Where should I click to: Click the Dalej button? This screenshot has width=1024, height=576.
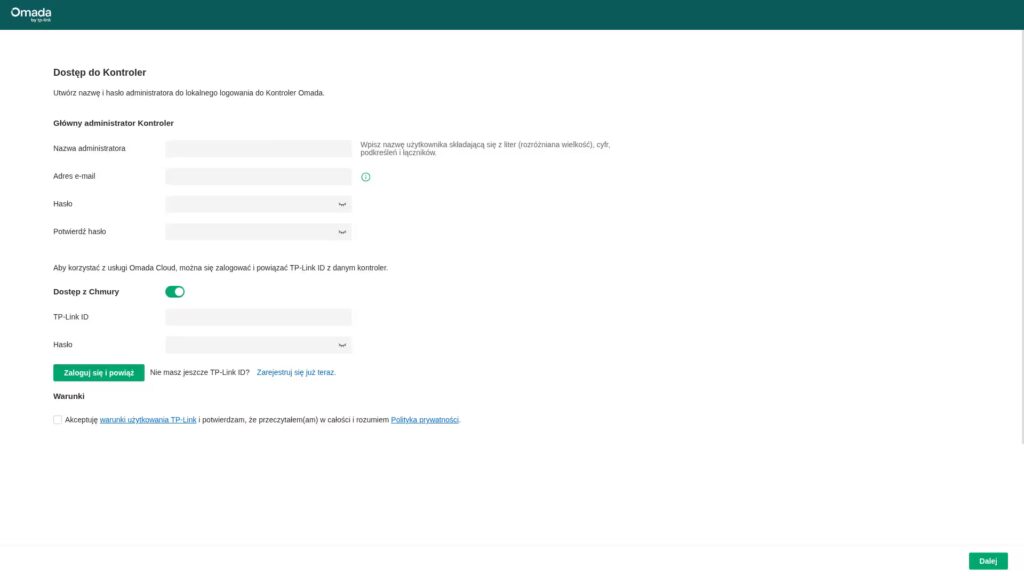988,561
